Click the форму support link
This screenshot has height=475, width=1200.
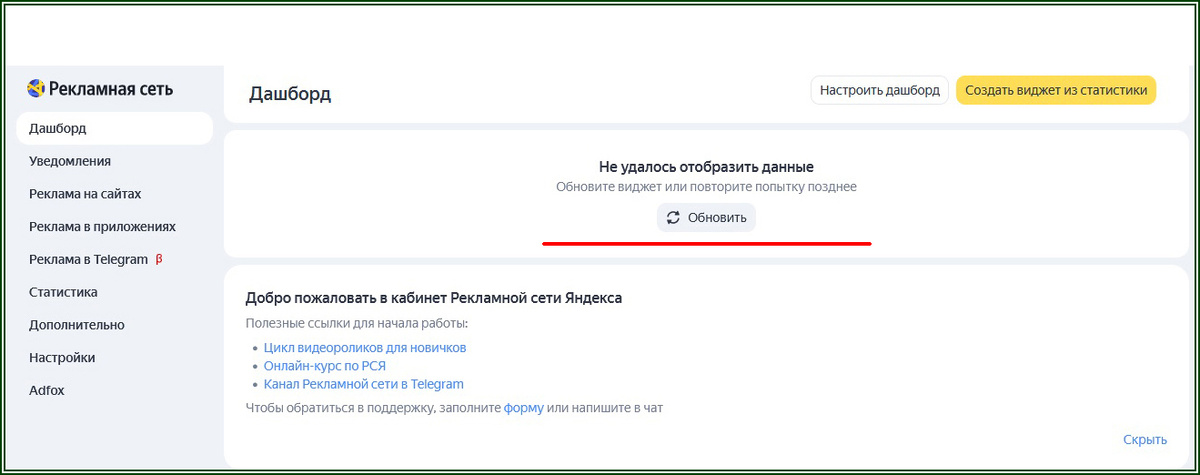click(x=524, y=408)
